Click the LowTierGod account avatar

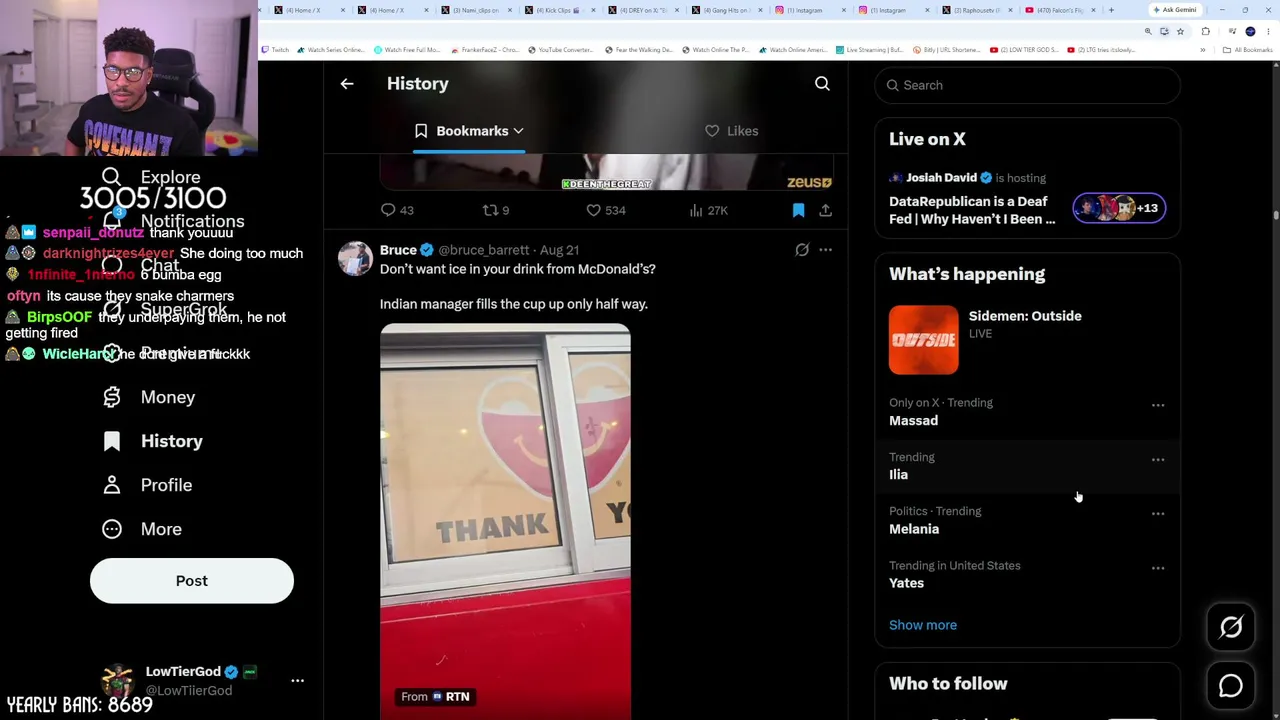point(118,681)
